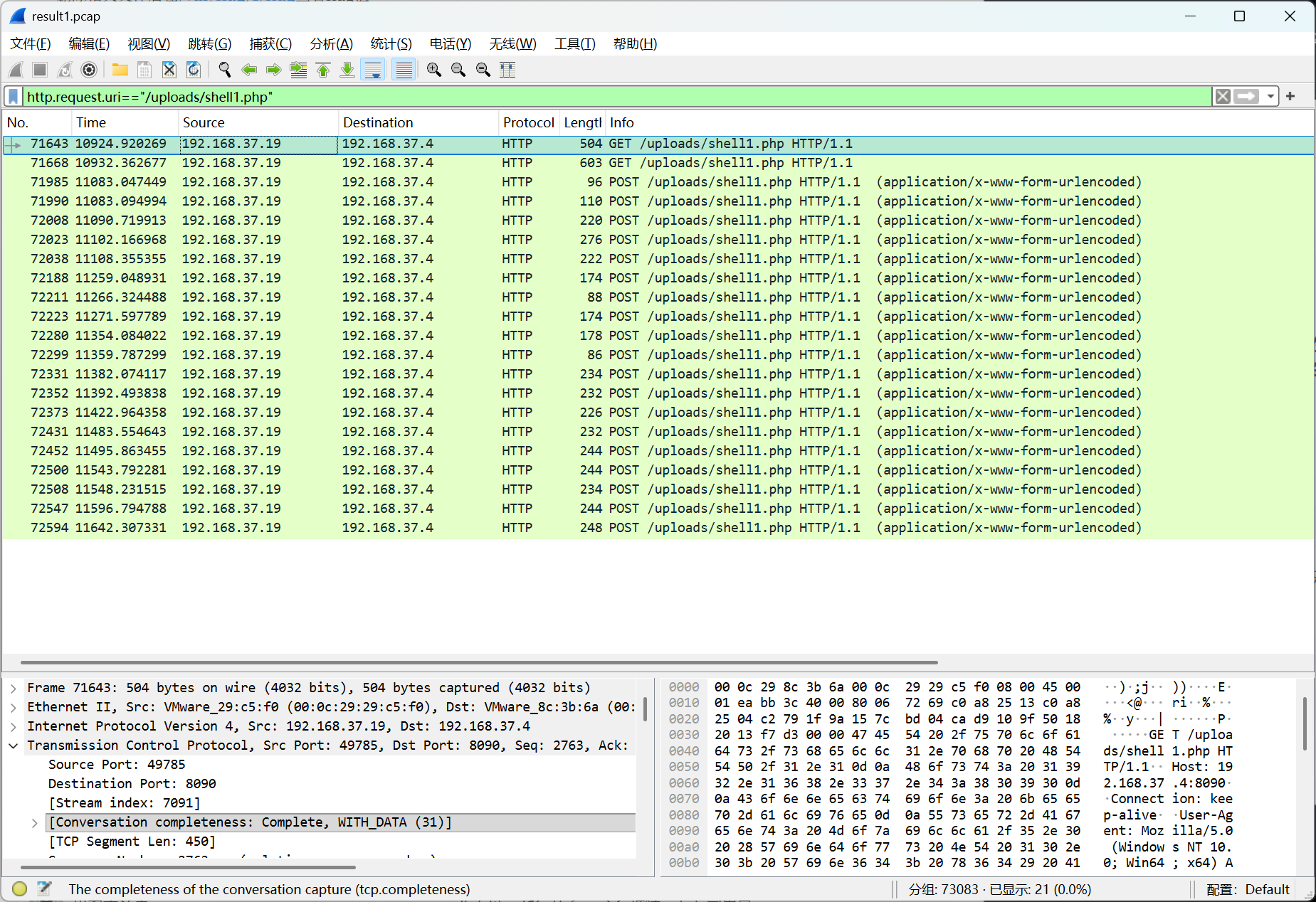Image resolution: width=1316 pixels, height=902 pixels.
Task: Open a capture file with folder icon
Action: 120,70
